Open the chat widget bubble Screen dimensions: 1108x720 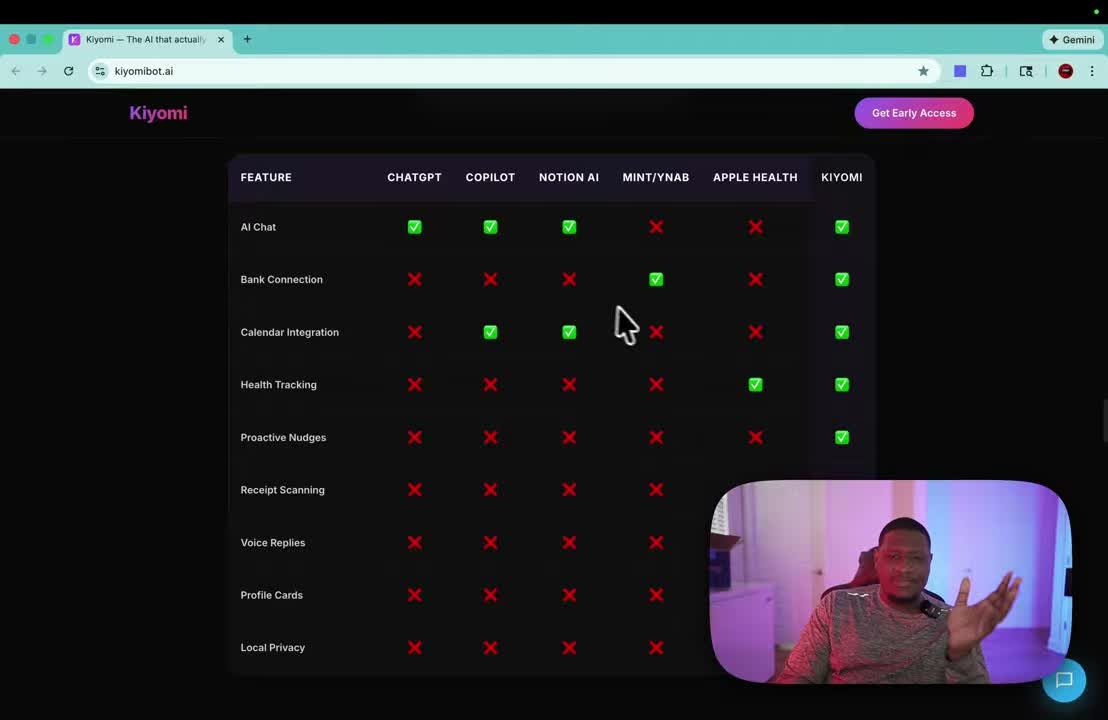click(x=1064, y=680)
